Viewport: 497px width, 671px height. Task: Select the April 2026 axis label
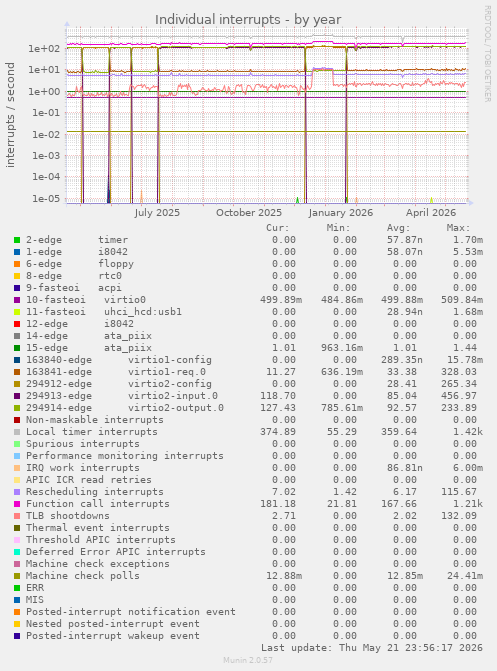click(431, 213)
